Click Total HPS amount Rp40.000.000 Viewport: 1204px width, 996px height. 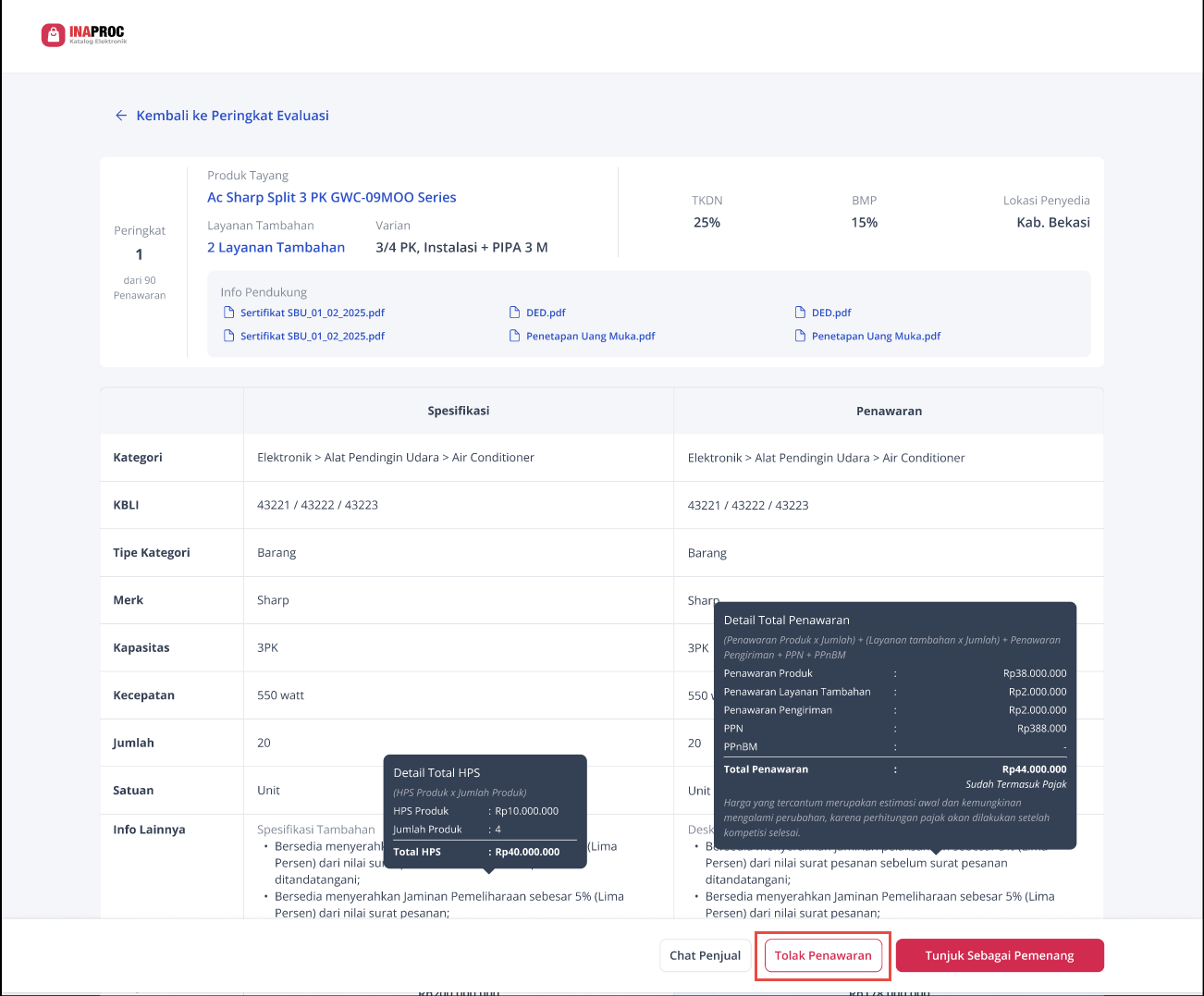click(x=527, y=852)
